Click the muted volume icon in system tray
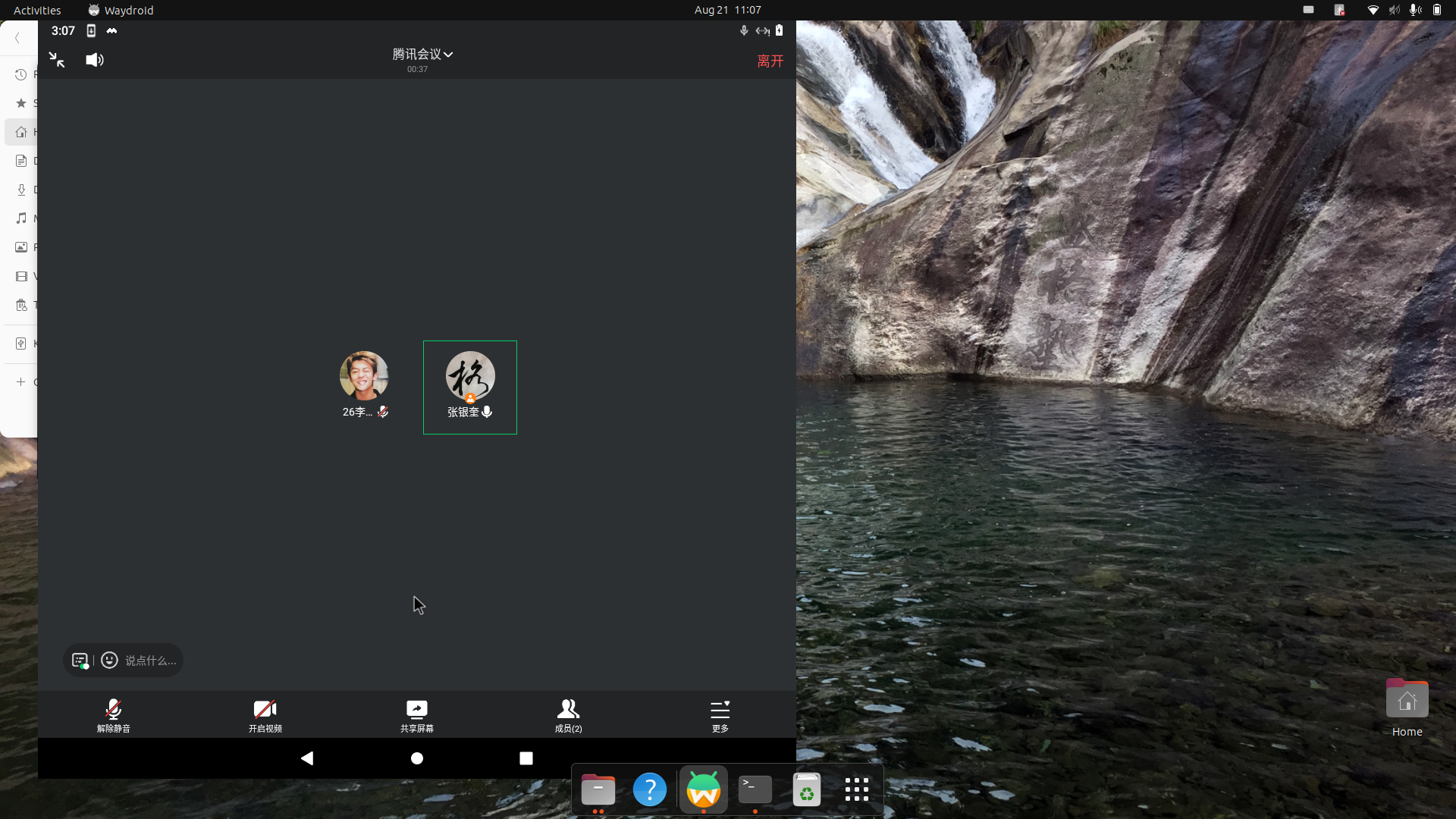This screenshot has width=1456, height=819. click(x=1394, y=10)
